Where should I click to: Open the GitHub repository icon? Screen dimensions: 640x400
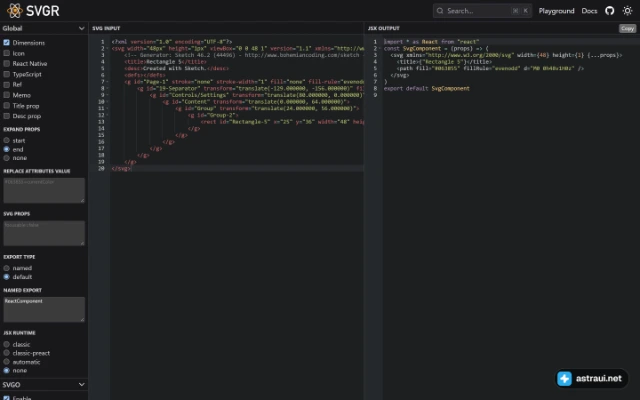pyautogui.click(x=609, y=11)
